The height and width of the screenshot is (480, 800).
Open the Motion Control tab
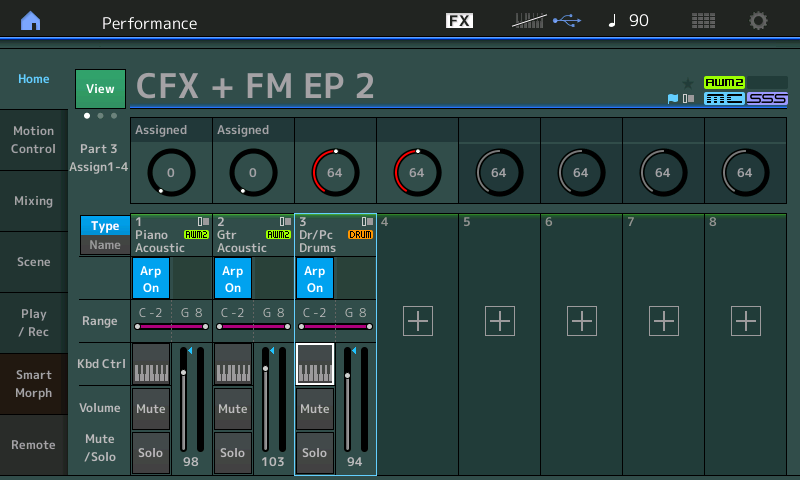tap(34, 140)
